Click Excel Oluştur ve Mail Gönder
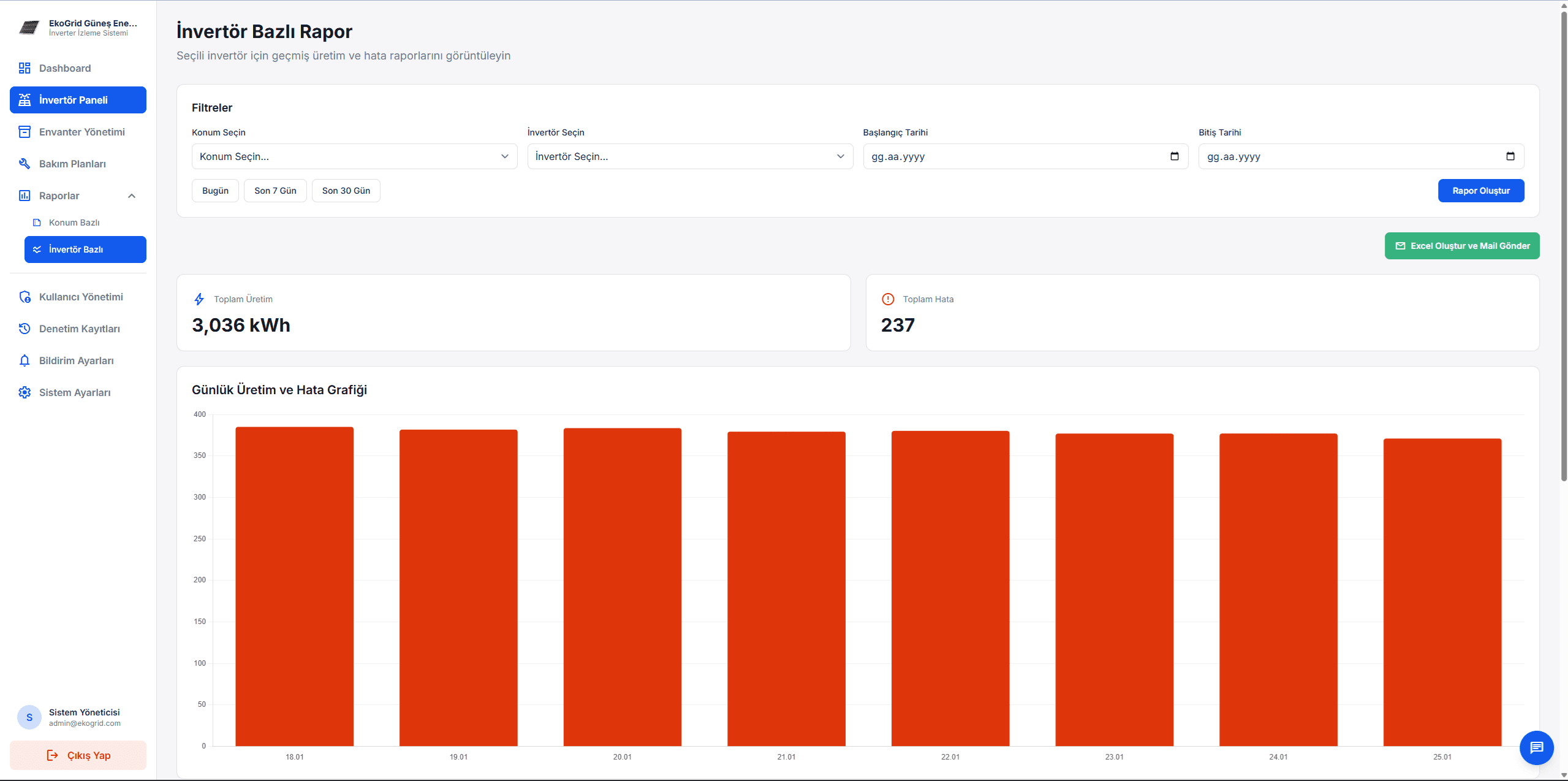 click(x=1461, y=246)
